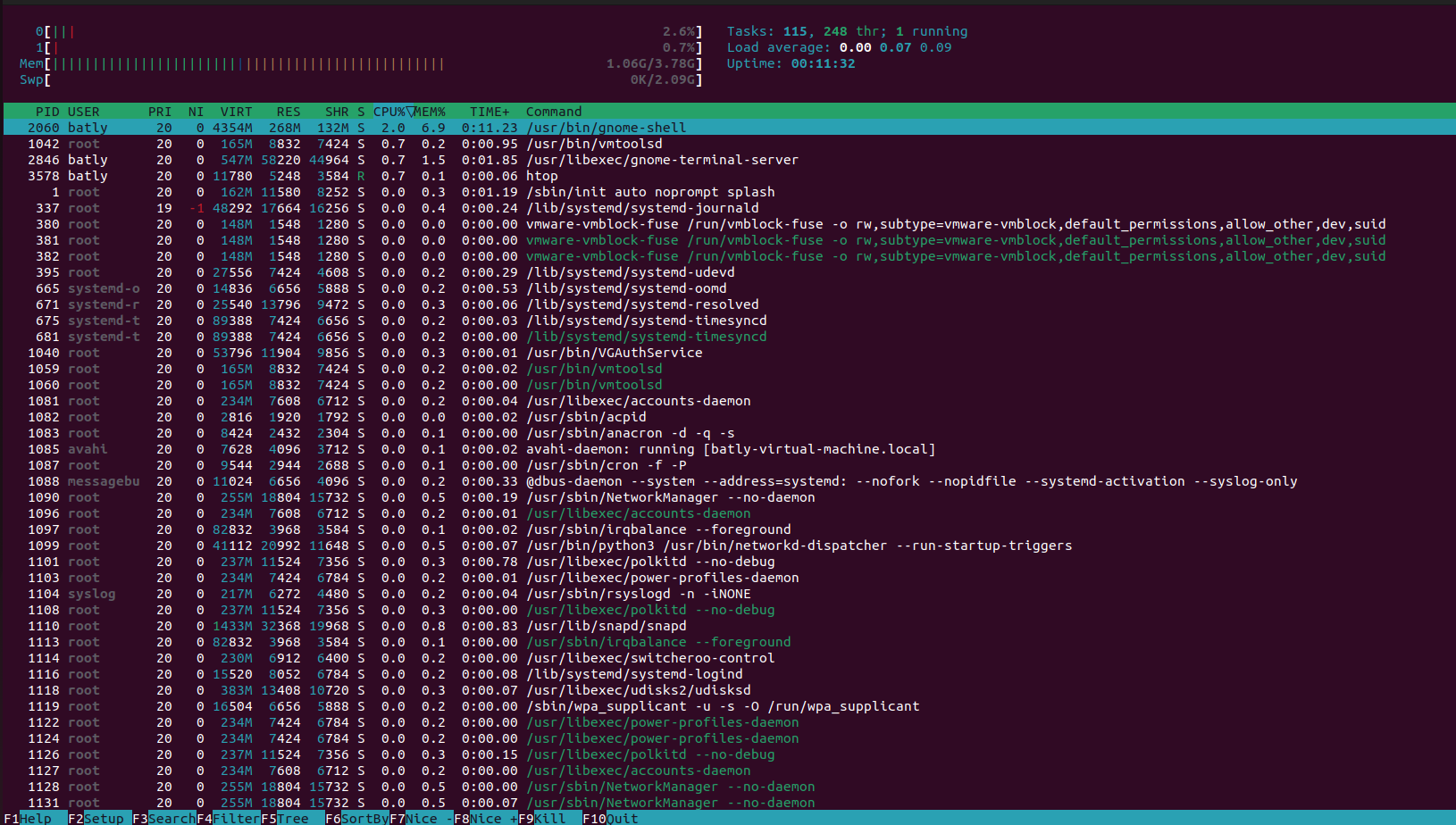Click the TIME+ column header

(x=490, y=112)
